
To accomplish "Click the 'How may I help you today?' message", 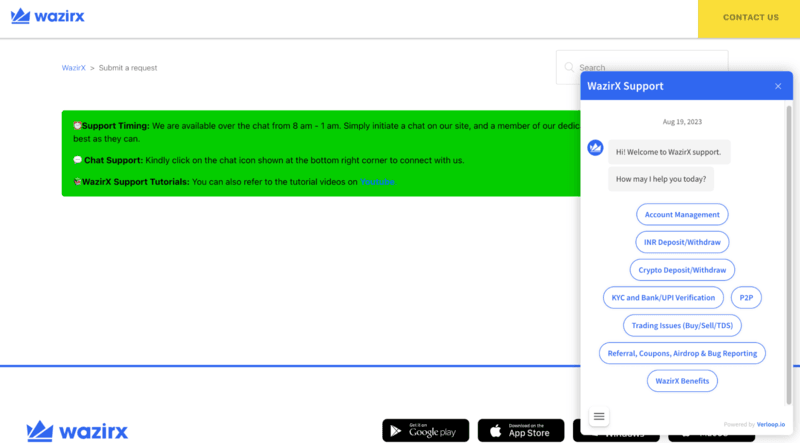I will tap(661, 179).
